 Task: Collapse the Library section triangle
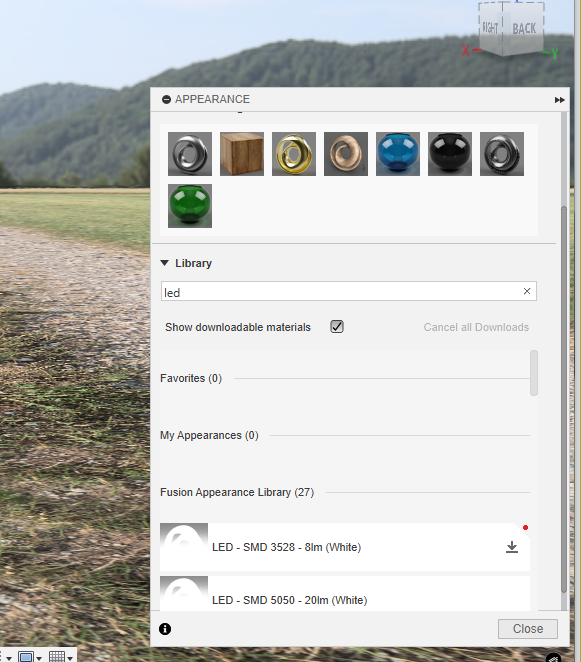165,263
